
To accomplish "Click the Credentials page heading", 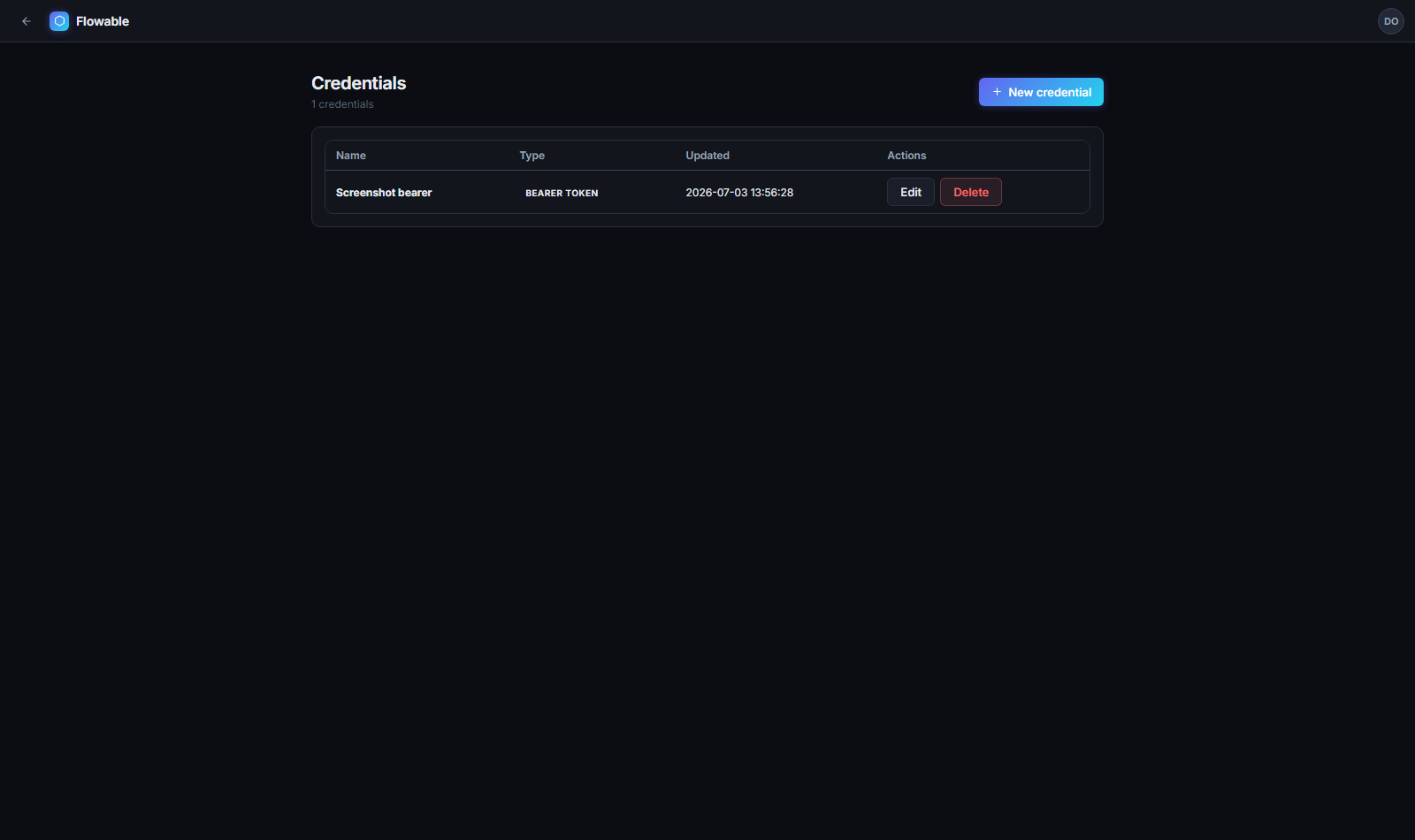I will [x=359, y=83].
